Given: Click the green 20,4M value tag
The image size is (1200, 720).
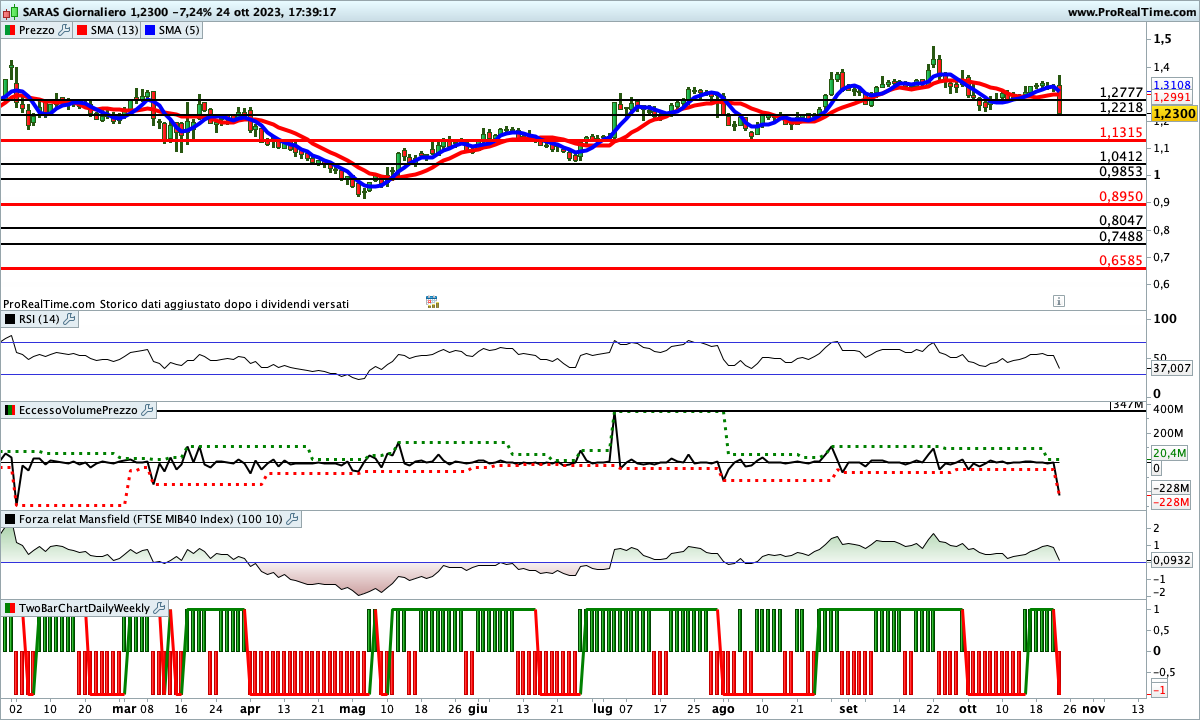Looking at the screenshot, I should tap(1172, 452).
